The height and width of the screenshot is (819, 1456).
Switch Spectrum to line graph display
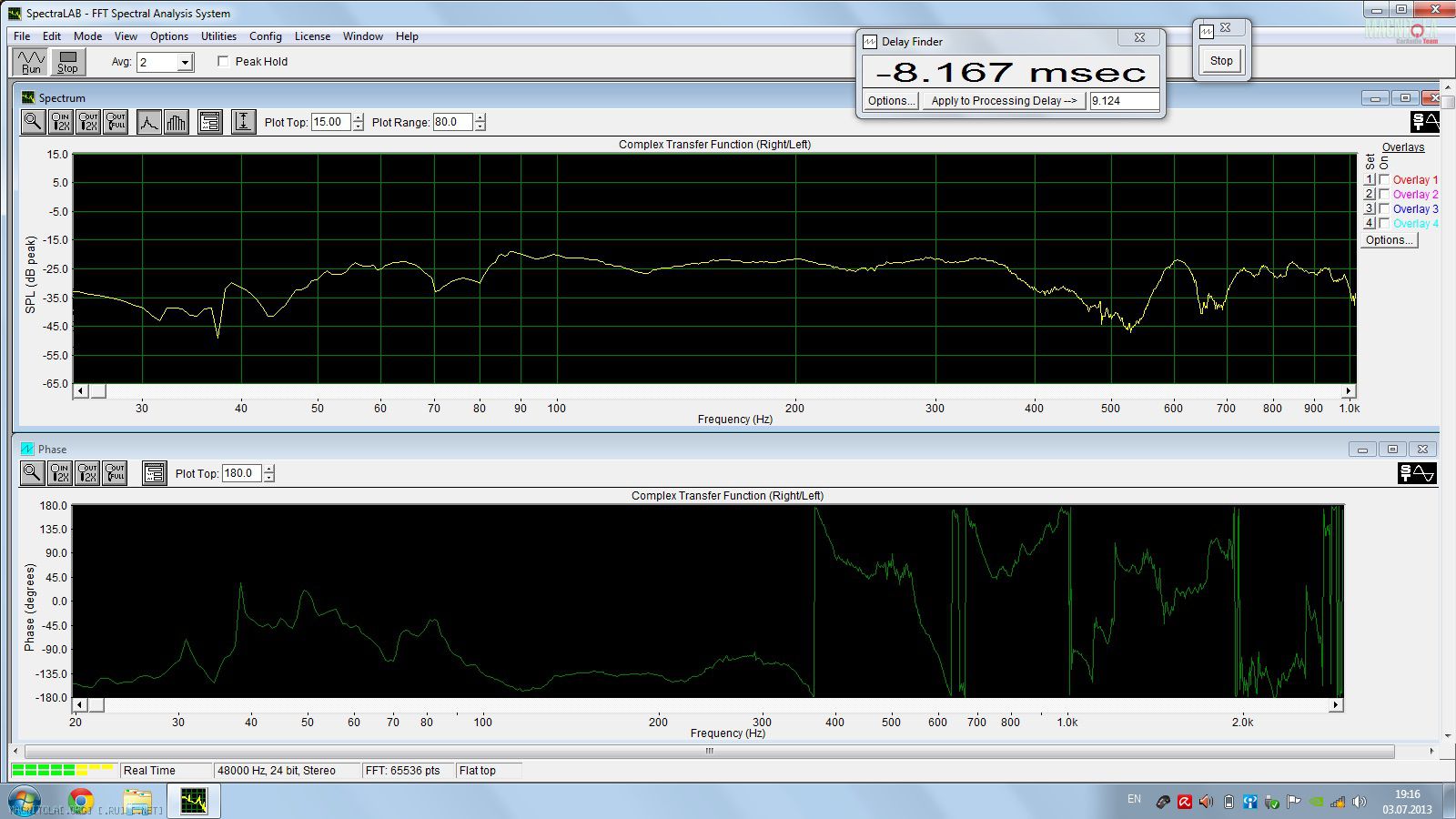[149, 122]
